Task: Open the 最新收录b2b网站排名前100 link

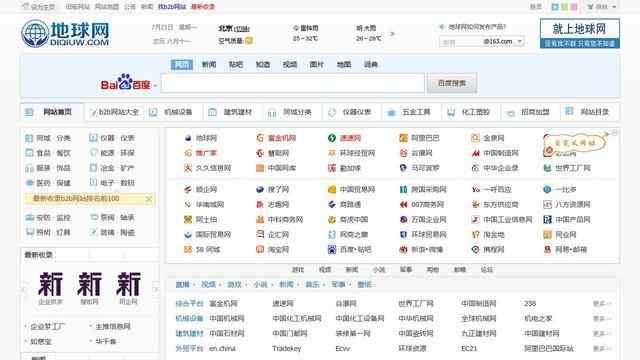Action: (x=76, y=199)
